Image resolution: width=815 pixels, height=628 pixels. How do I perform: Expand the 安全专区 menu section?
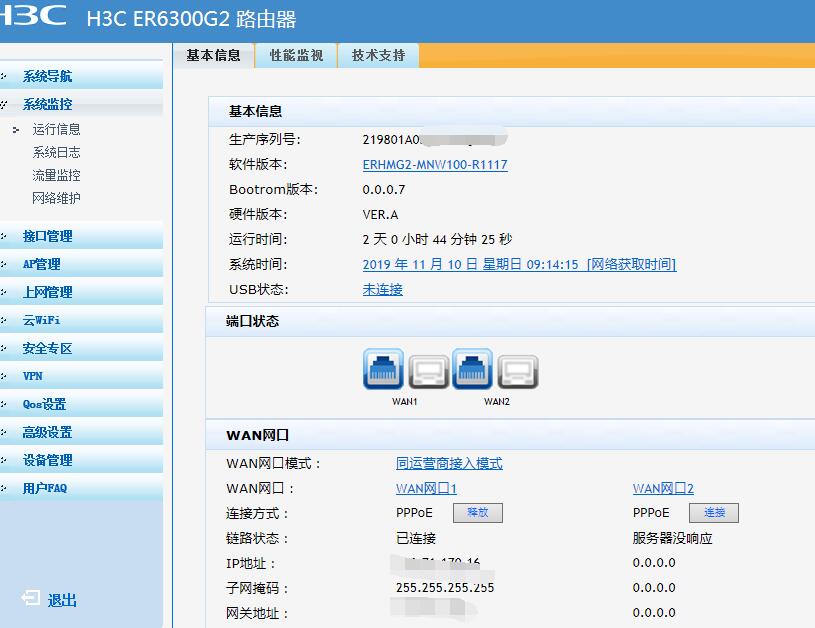tap(81, 348)
